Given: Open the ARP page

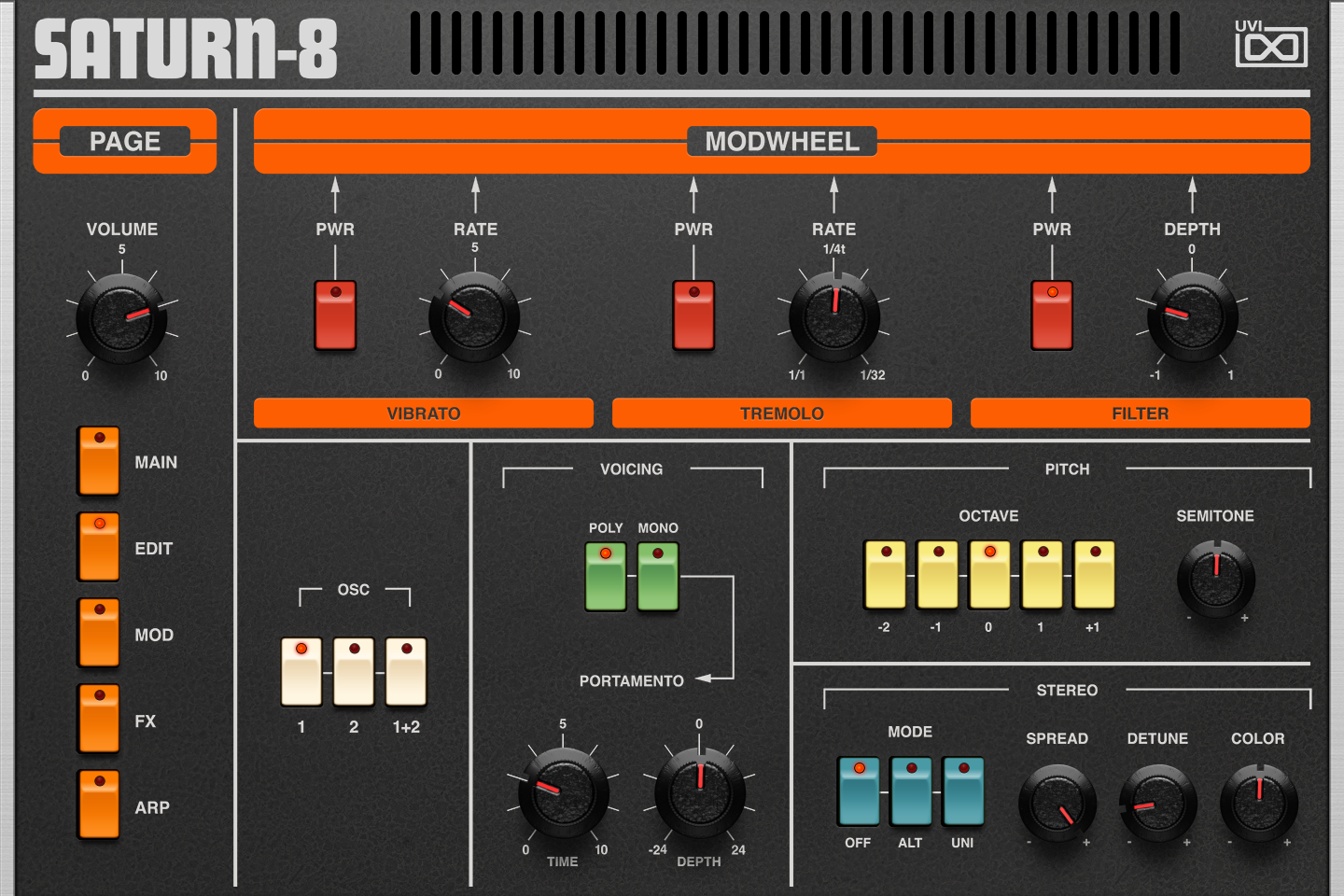Looking at the screenshot, I should (x=99, y=805).
